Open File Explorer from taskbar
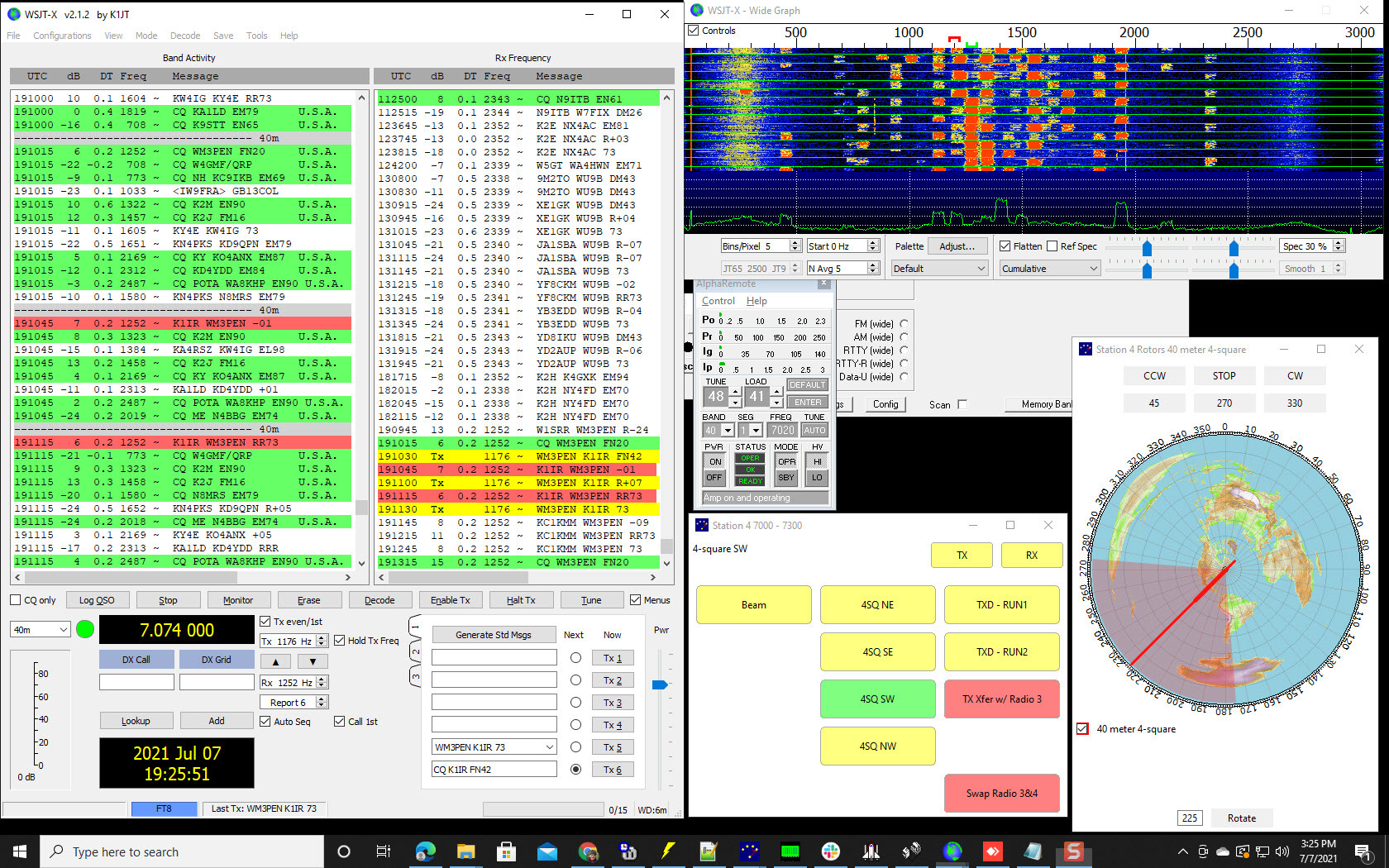 465,851
